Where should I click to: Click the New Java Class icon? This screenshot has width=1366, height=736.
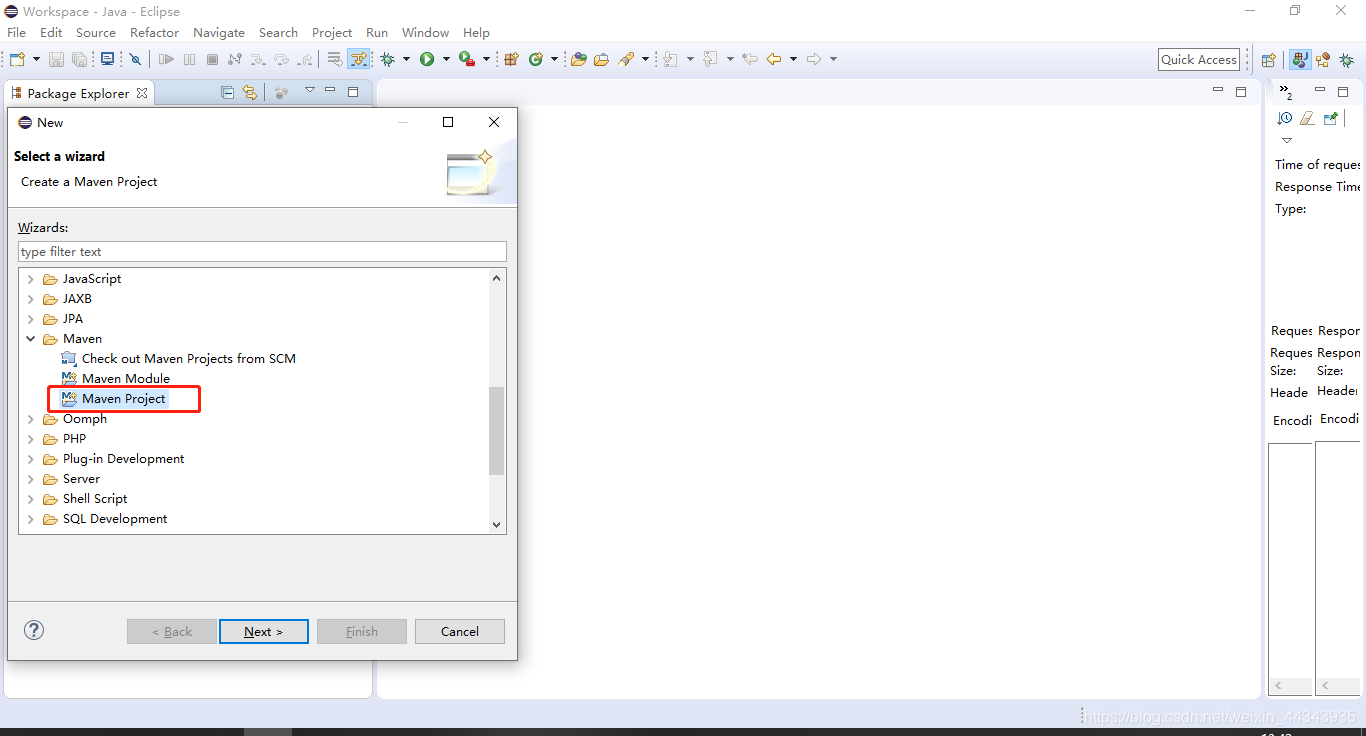pos(536,60)
